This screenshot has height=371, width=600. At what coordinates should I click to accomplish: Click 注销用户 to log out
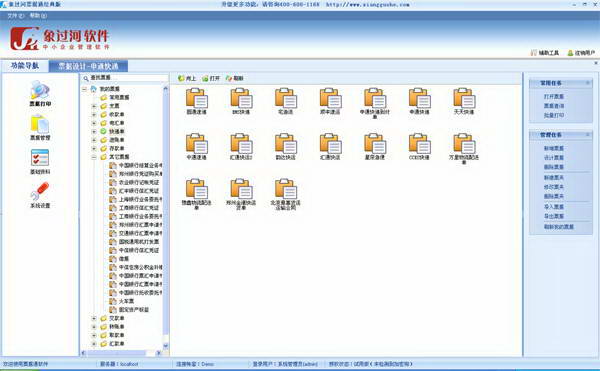tap(581, 53)
